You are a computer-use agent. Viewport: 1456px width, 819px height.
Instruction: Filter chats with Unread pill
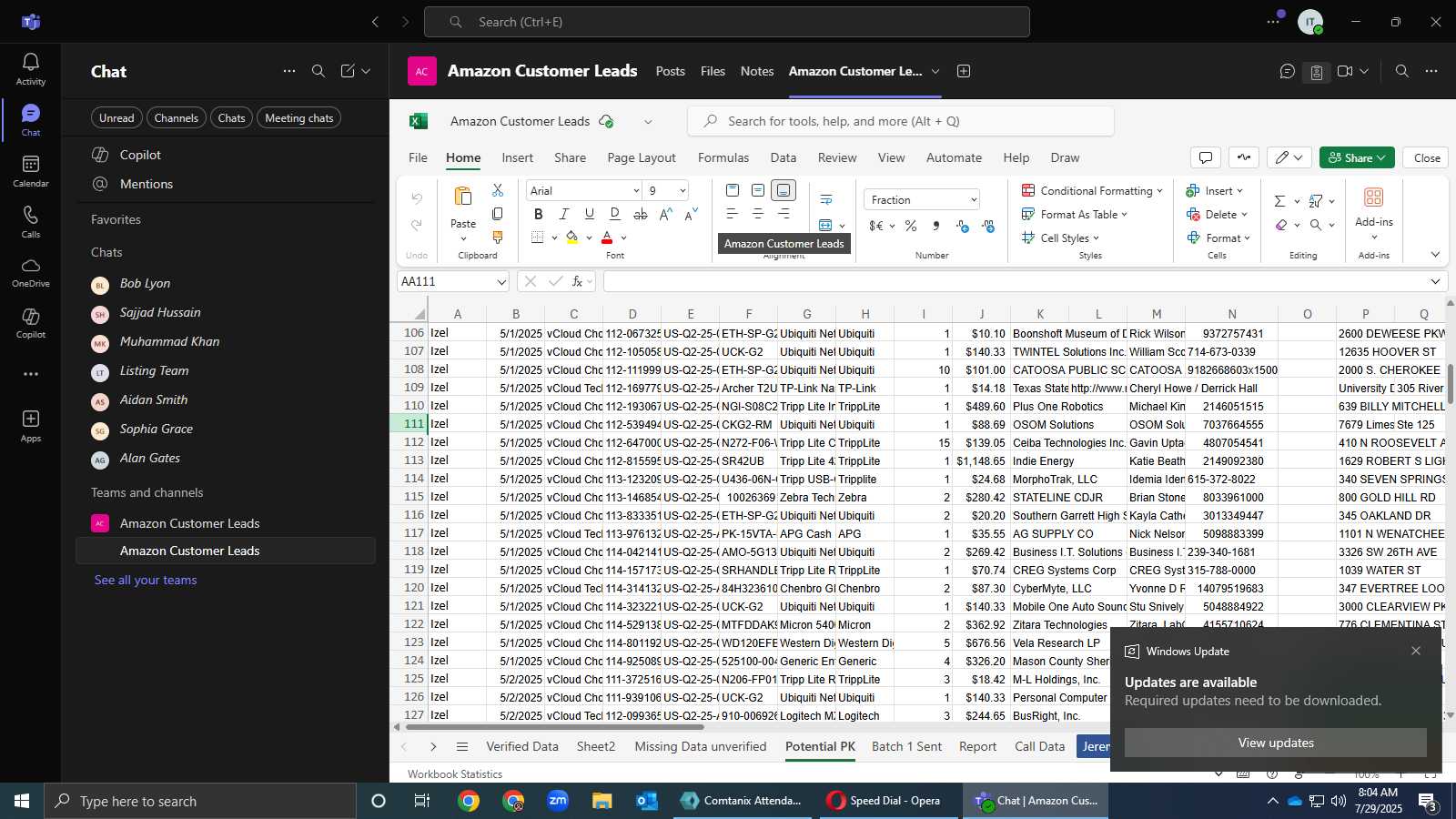tap(116, 117)
